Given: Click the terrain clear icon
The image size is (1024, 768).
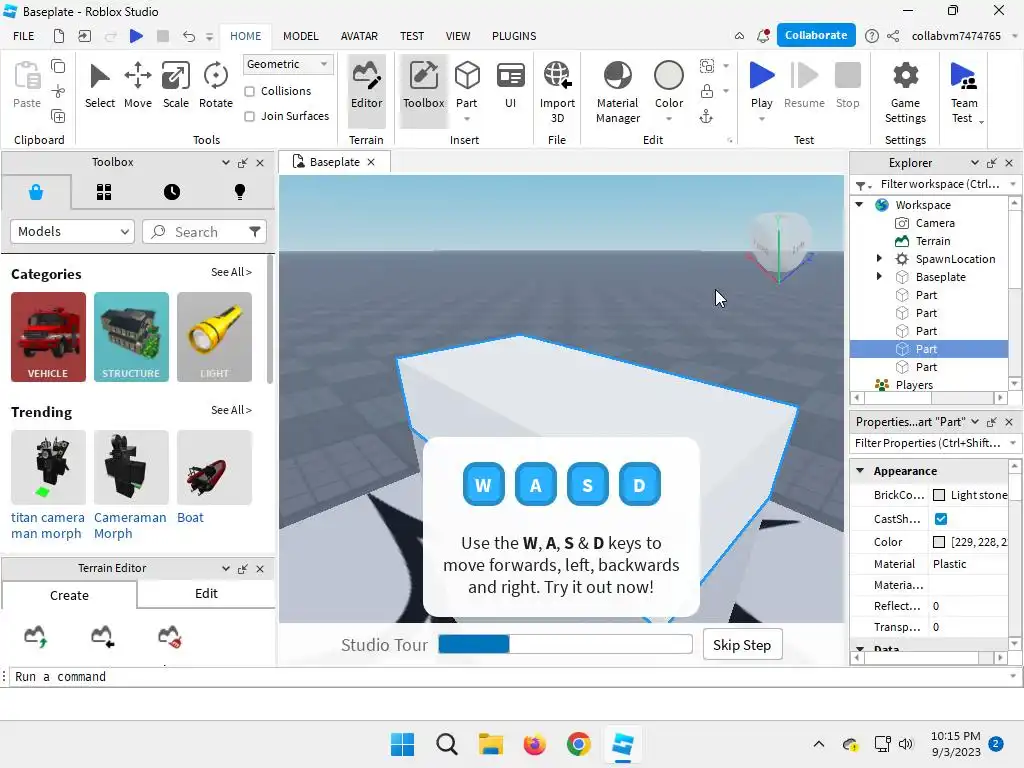Looking at the screenshot, I should pos(170,636).
